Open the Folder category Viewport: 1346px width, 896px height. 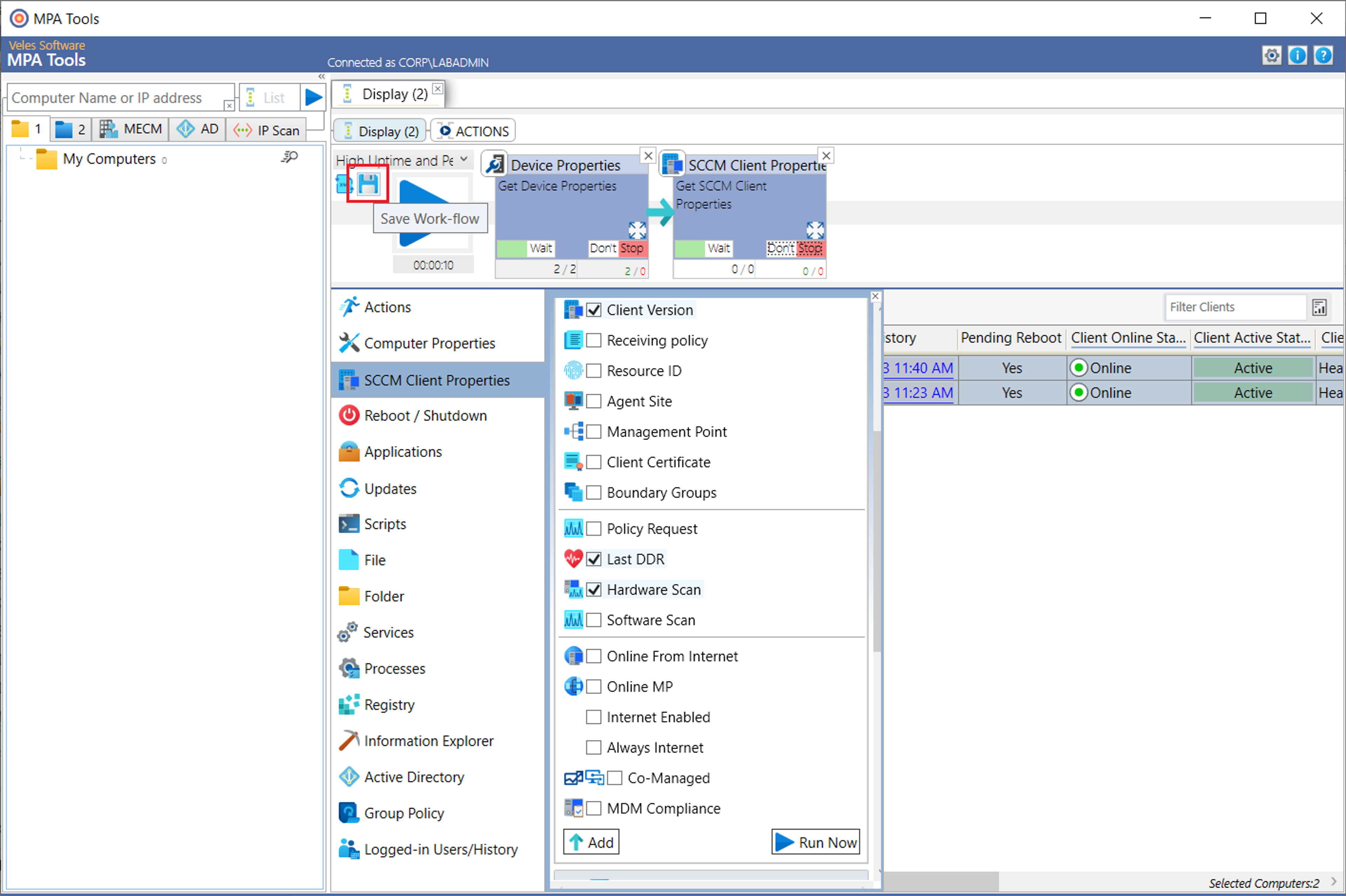437,597
